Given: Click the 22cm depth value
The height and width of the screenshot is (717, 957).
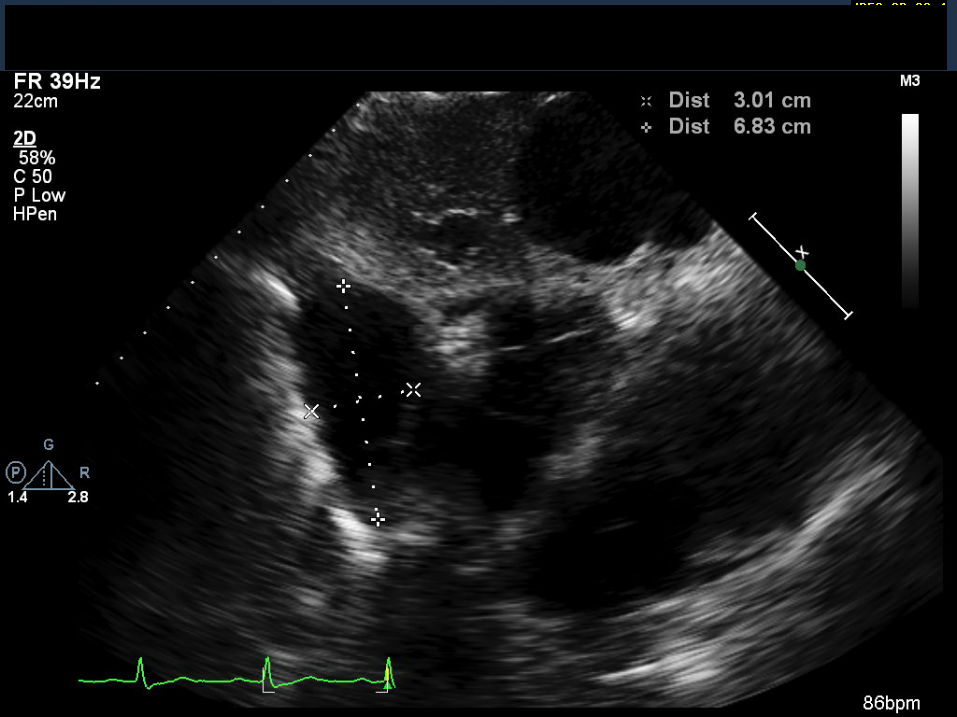Looking at the screenshot, I should pyautogui.click(x=35, y=101).
